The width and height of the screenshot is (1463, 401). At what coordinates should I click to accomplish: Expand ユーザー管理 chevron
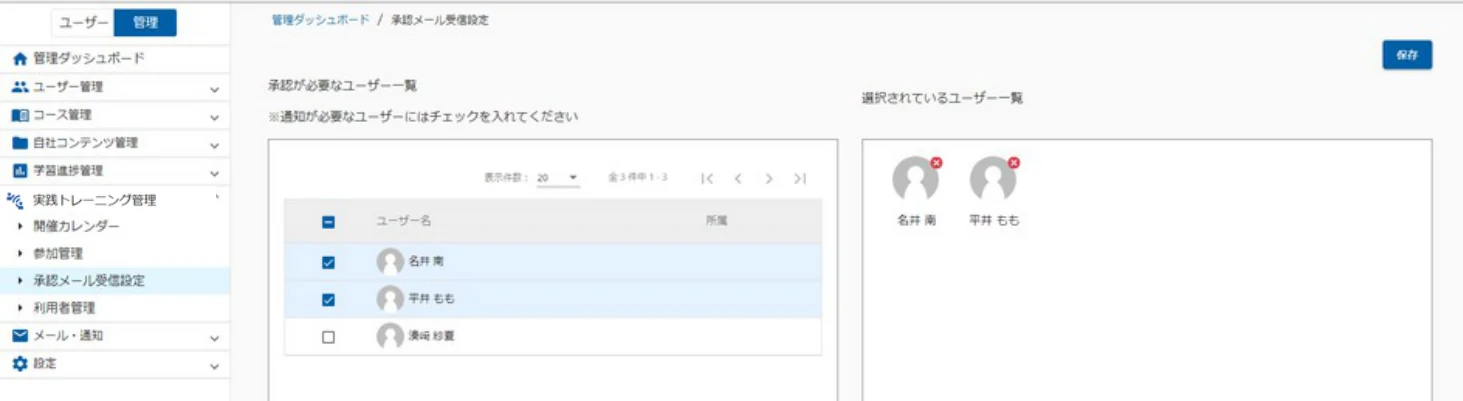point(214,89)
